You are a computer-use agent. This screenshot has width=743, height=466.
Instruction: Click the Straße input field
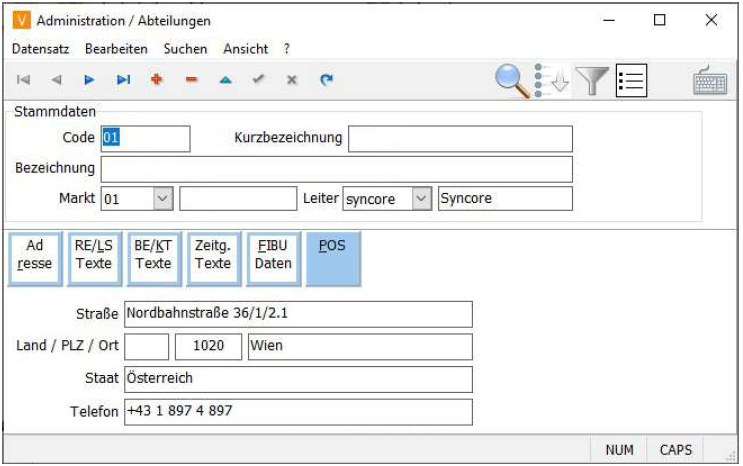coord(298,314)
